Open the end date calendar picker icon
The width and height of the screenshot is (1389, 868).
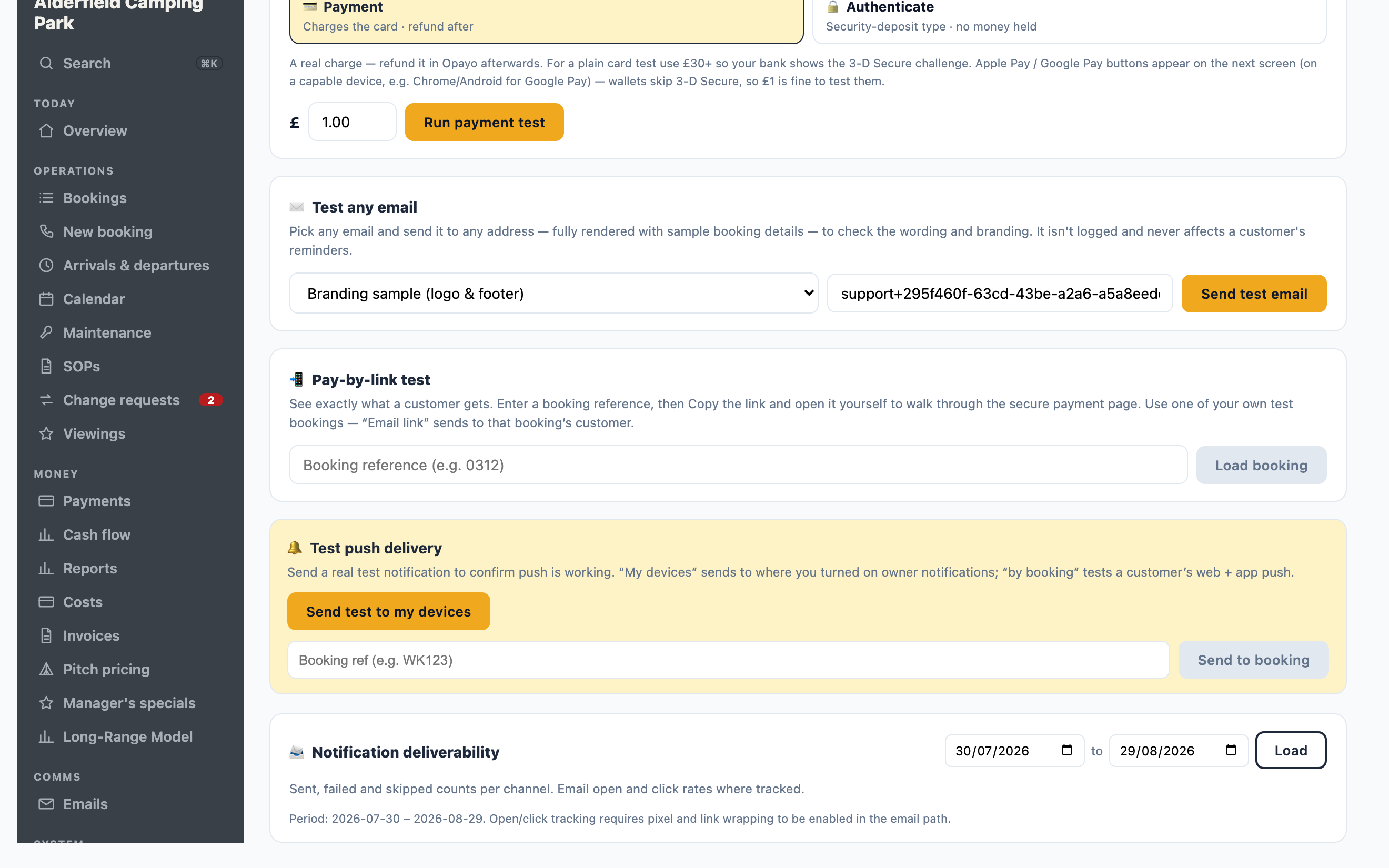point(1231,750)
